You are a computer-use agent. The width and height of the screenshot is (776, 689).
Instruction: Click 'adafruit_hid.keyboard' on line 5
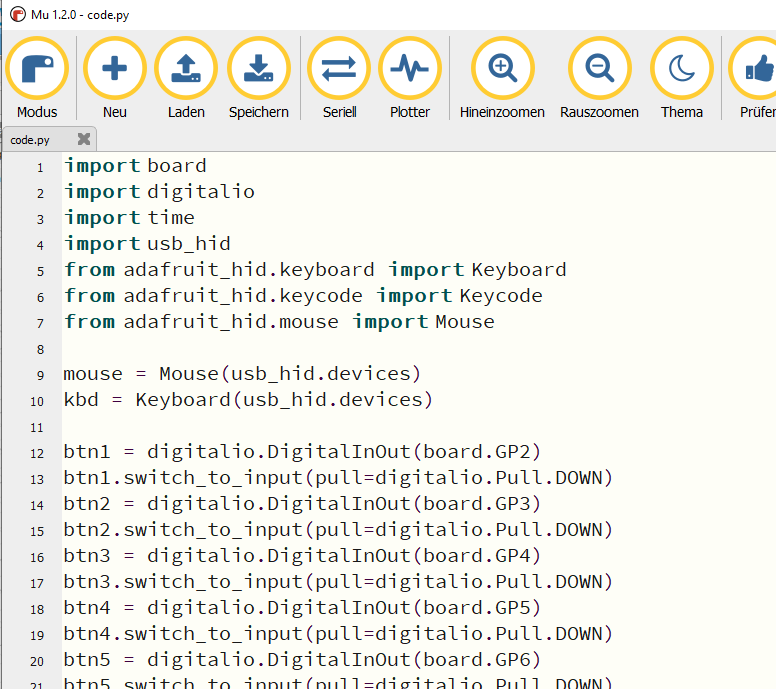(x=249, y=270)
